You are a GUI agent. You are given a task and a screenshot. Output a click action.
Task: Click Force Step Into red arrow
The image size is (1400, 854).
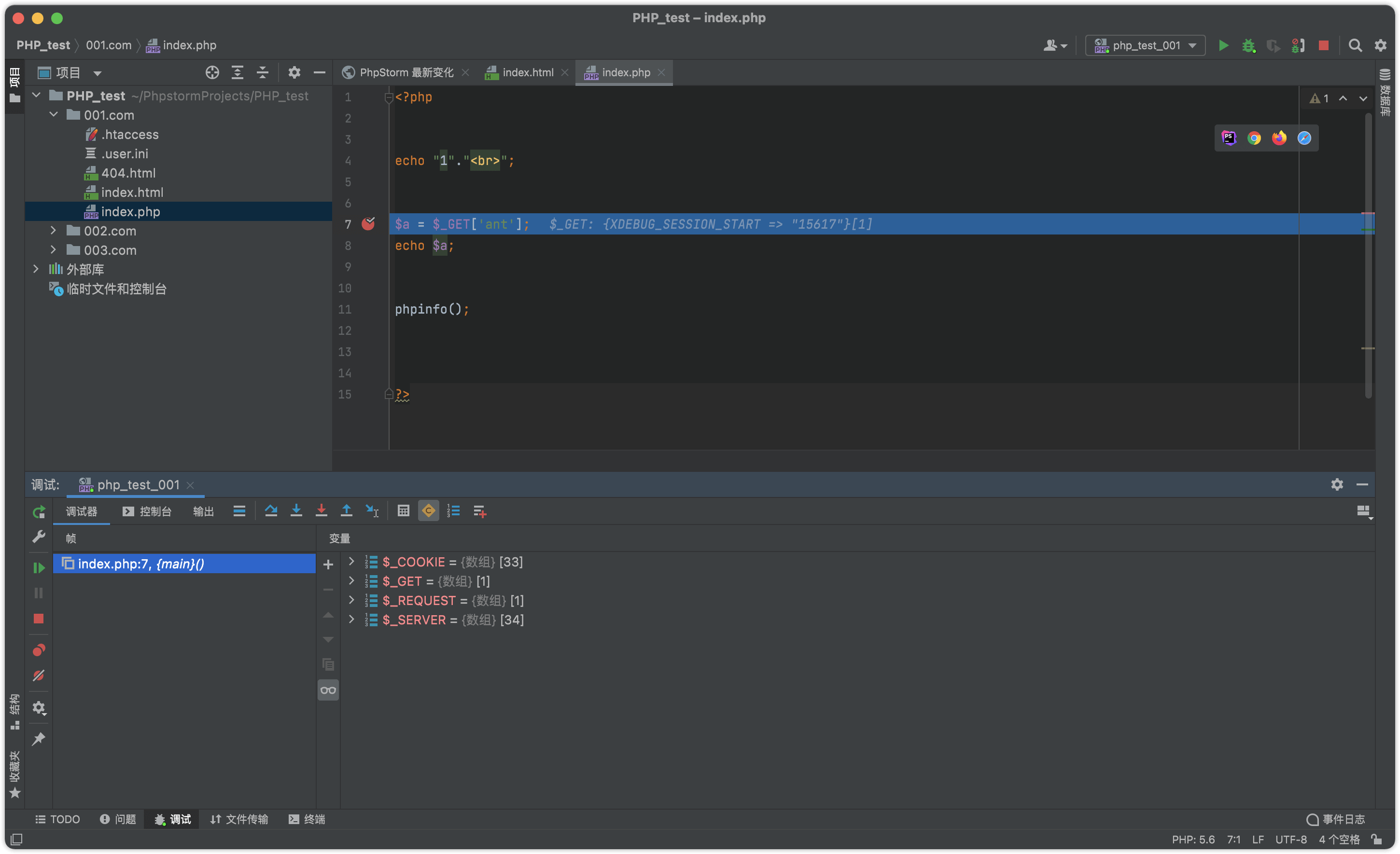(x=321, y=511)
